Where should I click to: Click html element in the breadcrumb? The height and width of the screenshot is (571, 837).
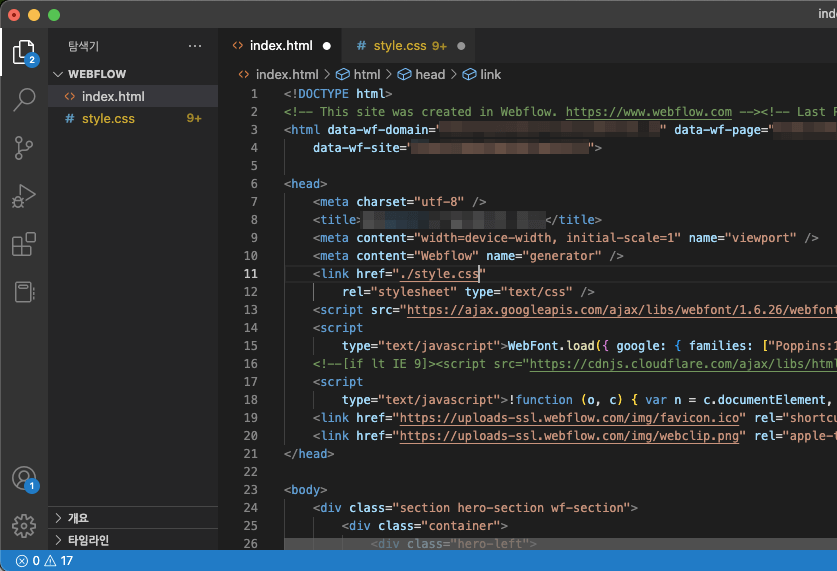[358, 75]
